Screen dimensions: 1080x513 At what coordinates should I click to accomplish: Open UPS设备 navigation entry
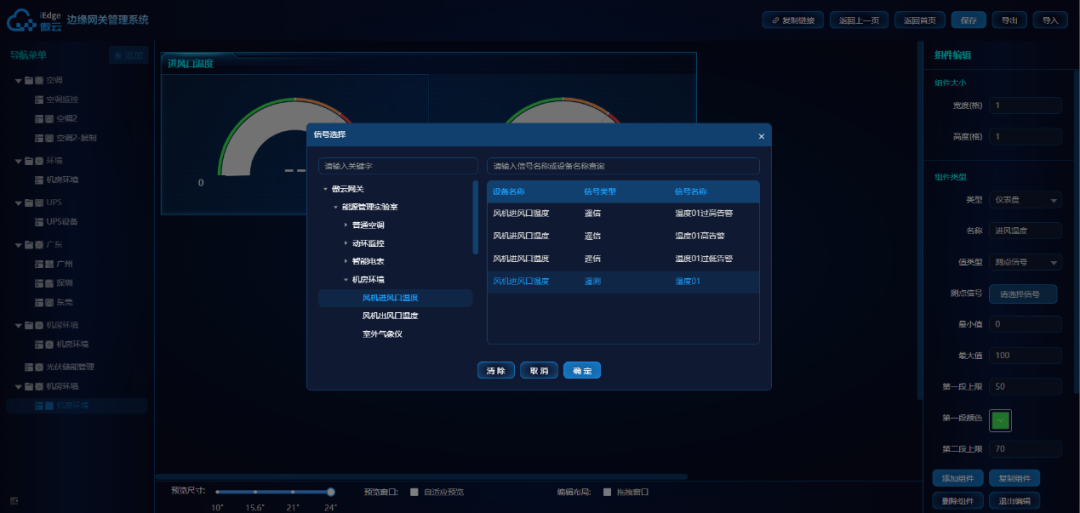(62, 222)
